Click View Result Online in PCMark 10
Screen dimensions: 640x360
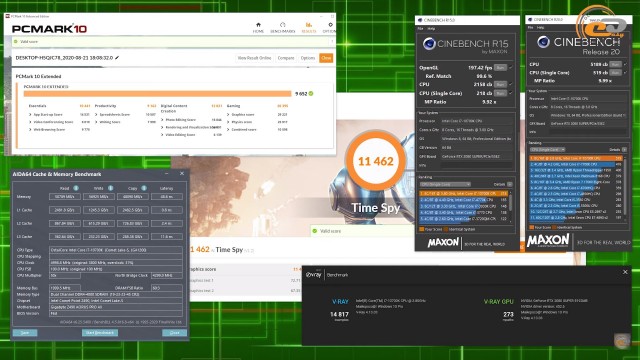tap(254, 58)
